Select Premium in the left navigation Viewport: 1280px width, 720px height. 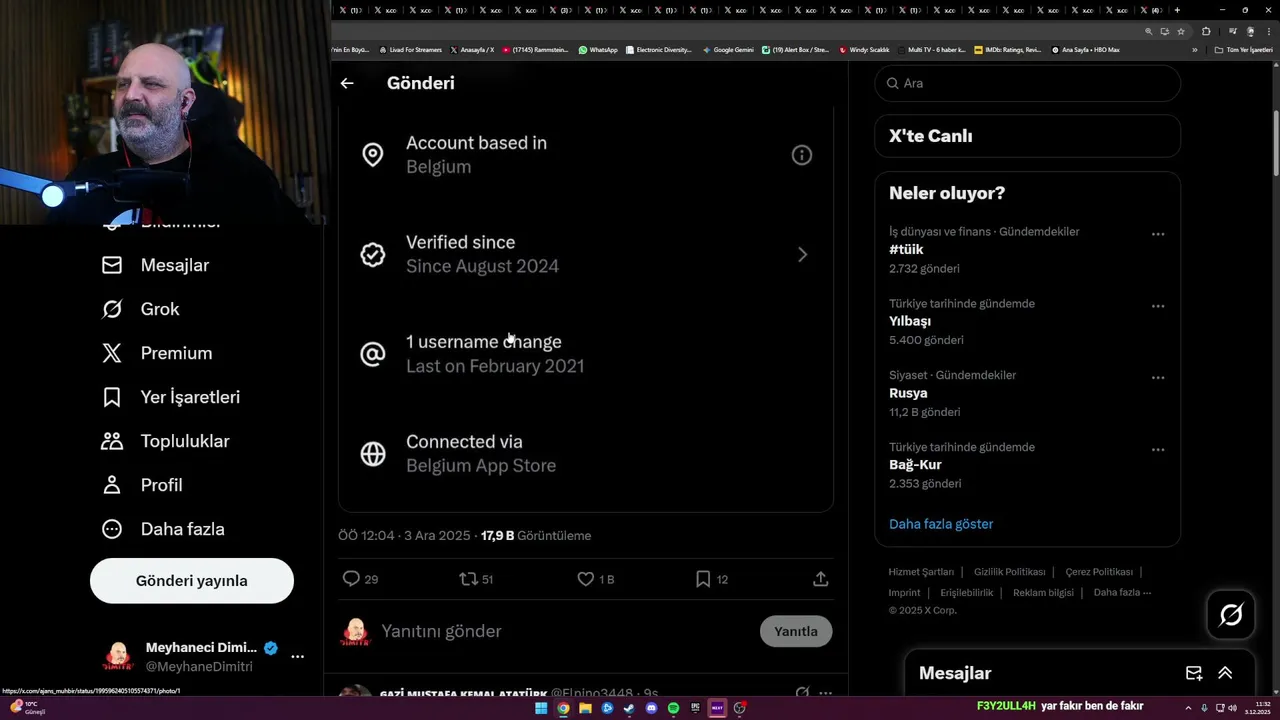[157, 353]
